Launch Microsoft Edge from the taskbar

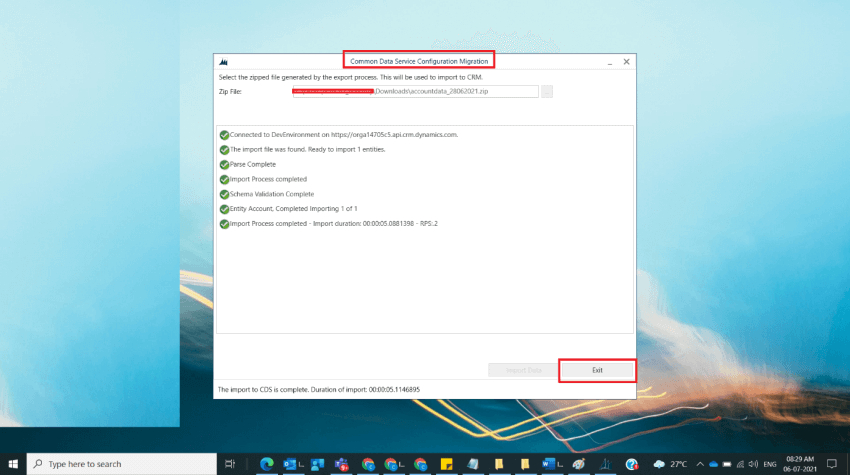pyautogui.click(x=266, y=464)
